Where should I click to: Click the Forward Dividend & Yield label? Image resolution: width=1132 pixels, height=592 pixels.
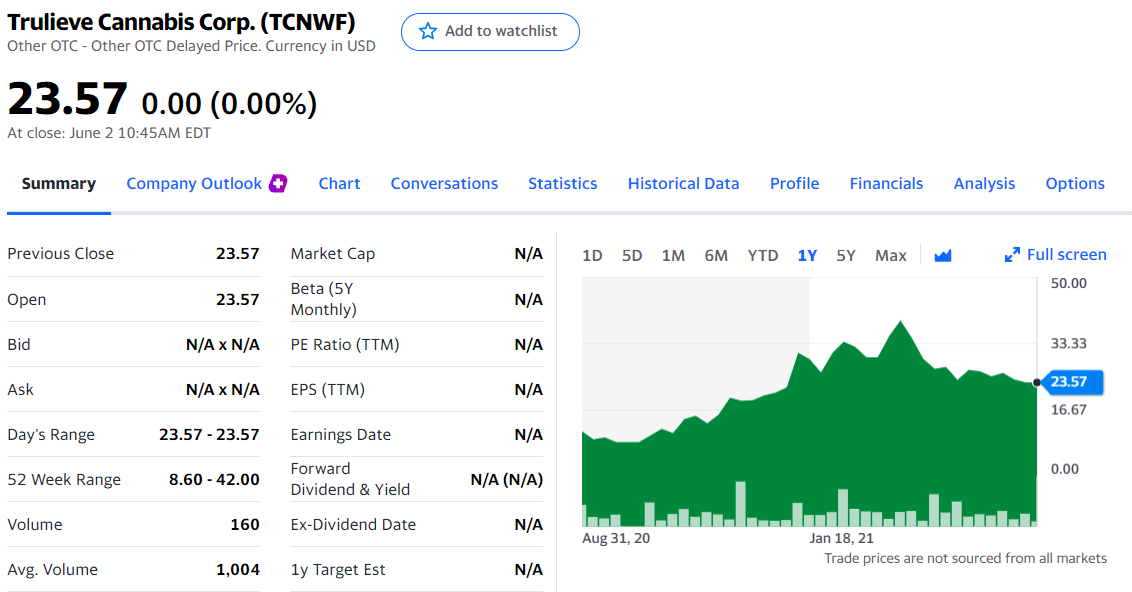[x=350, y=479]
